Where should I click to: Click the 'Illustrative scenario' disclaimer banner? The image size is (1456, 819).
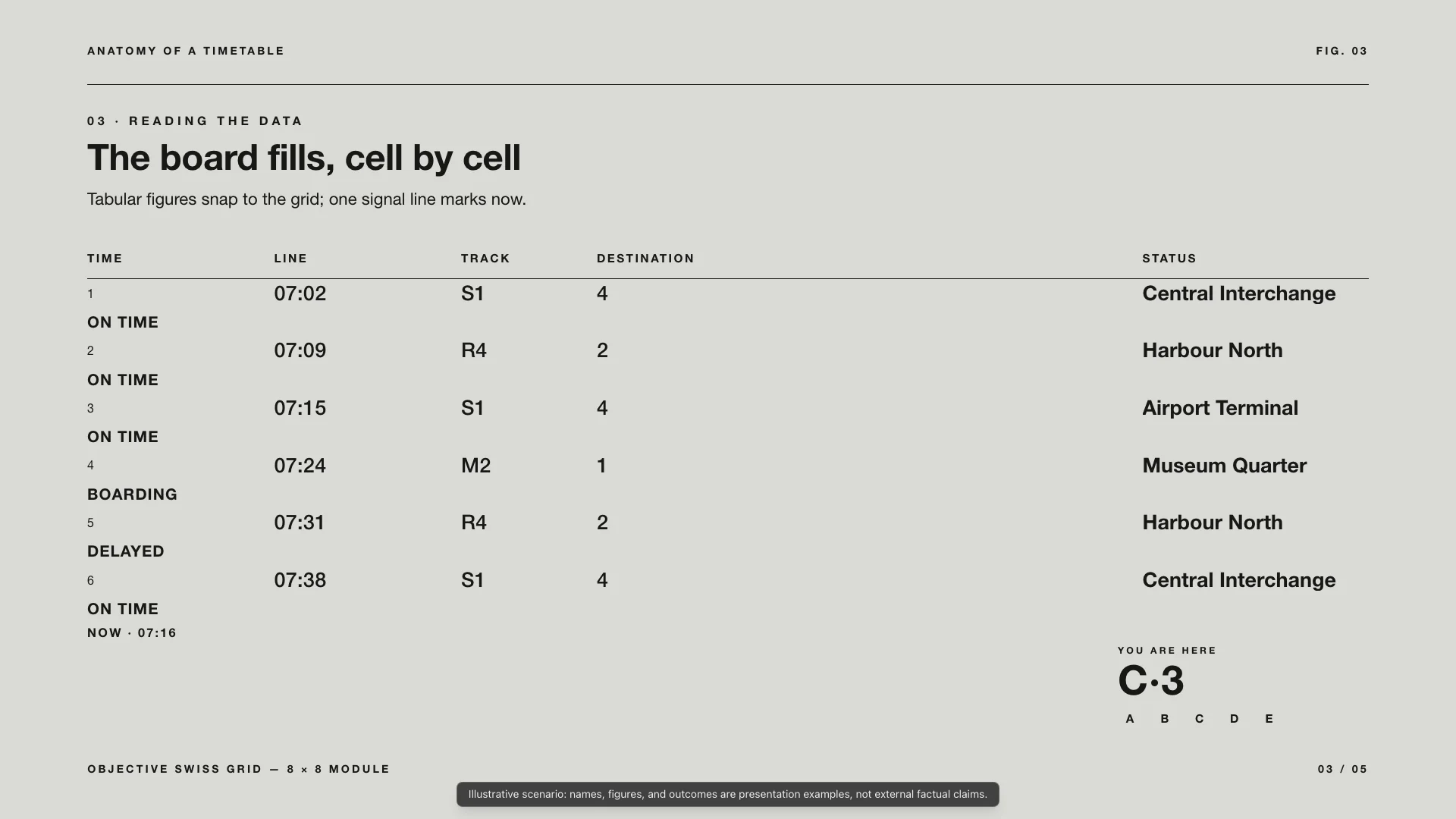click(x=728, y=794)
